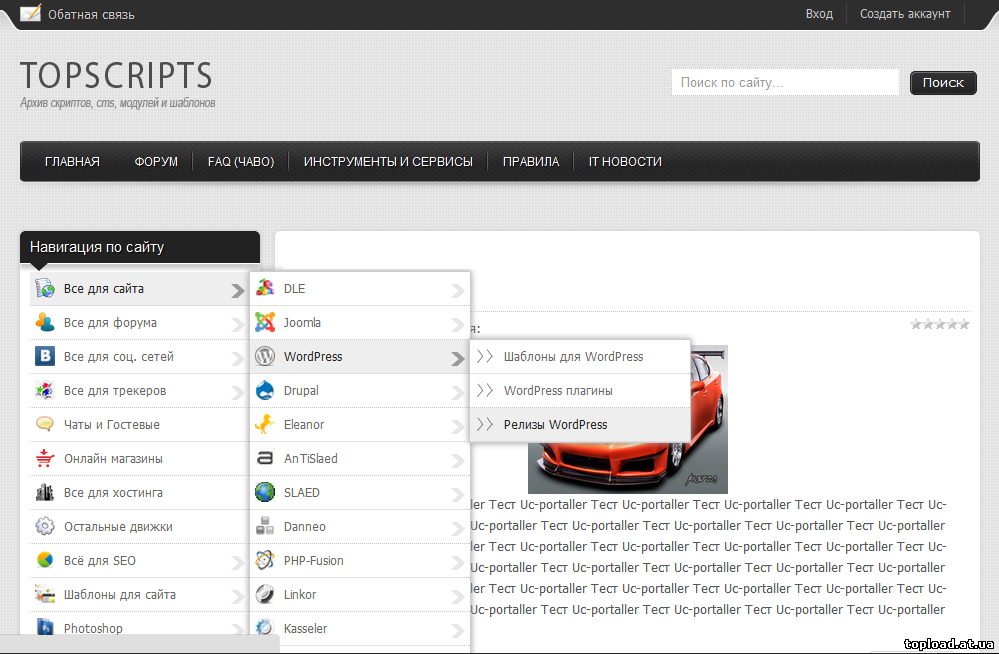Open ИНСТРУМЕНТЫ И СЕРВИСЫ menu item

[388, 161]
